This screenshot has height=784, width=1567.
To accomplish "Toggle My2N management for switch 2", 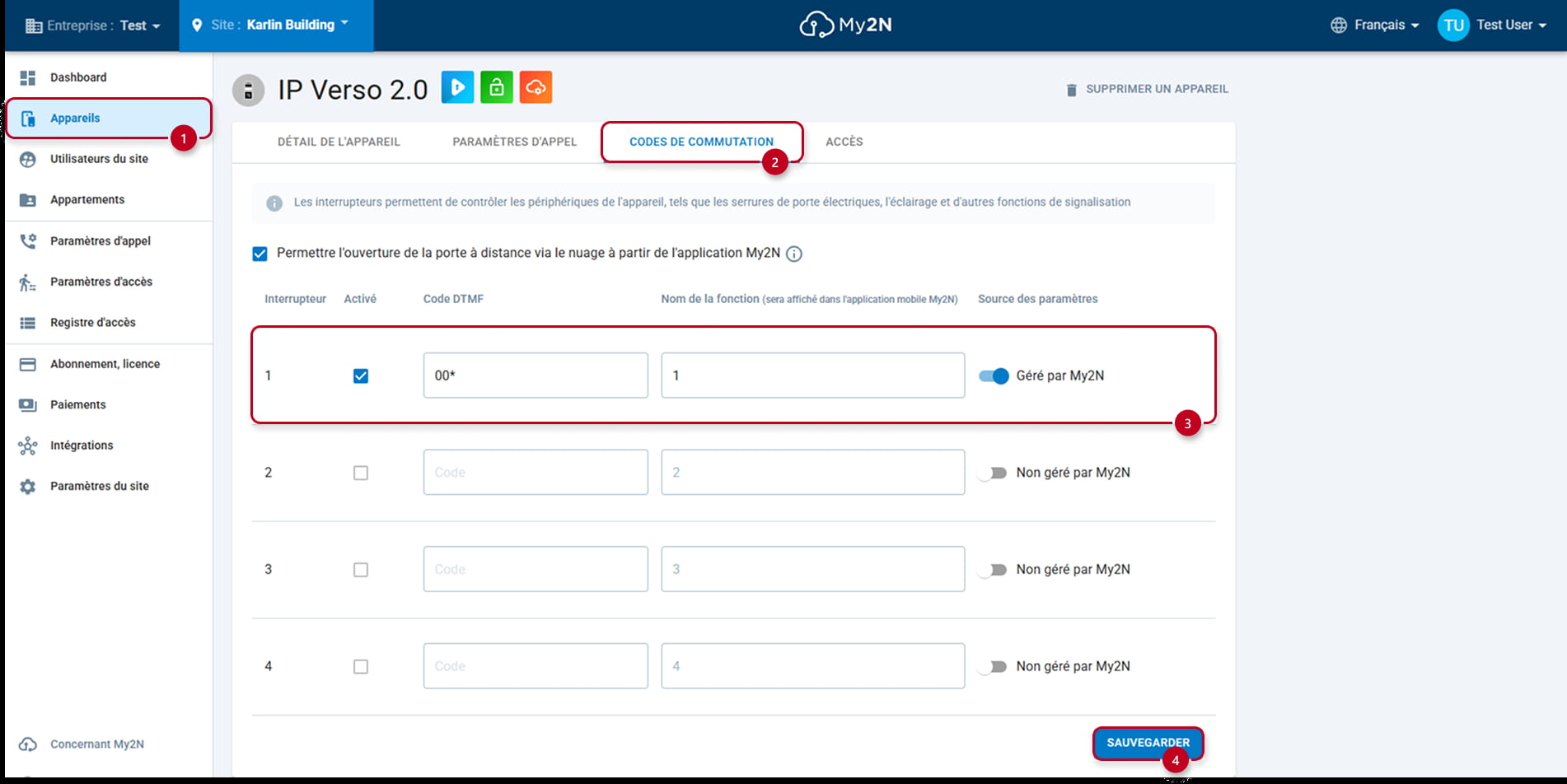I will pos(993,473).
